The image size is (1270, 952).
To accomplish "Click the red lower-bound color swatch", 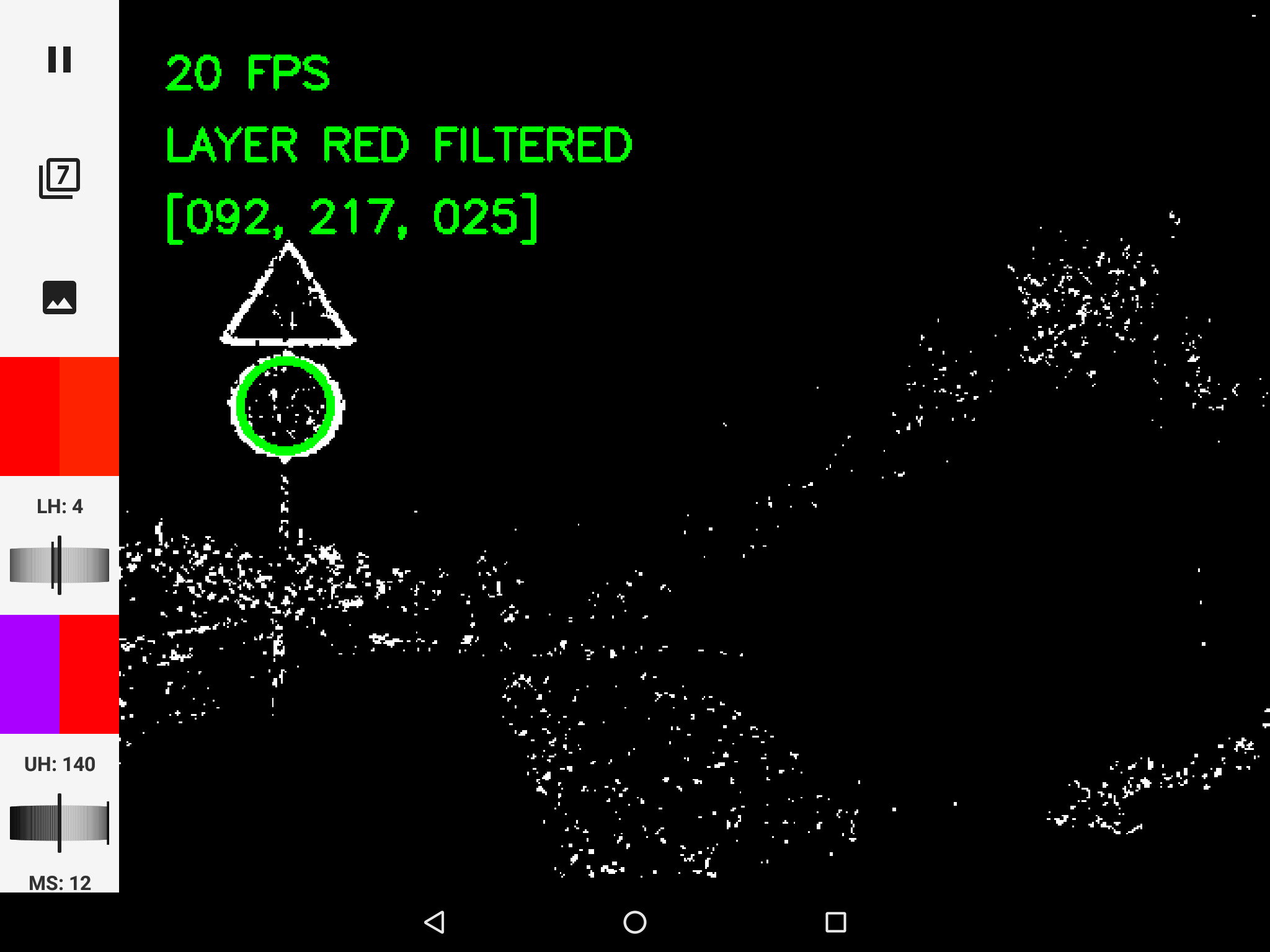I will point(30,415).
